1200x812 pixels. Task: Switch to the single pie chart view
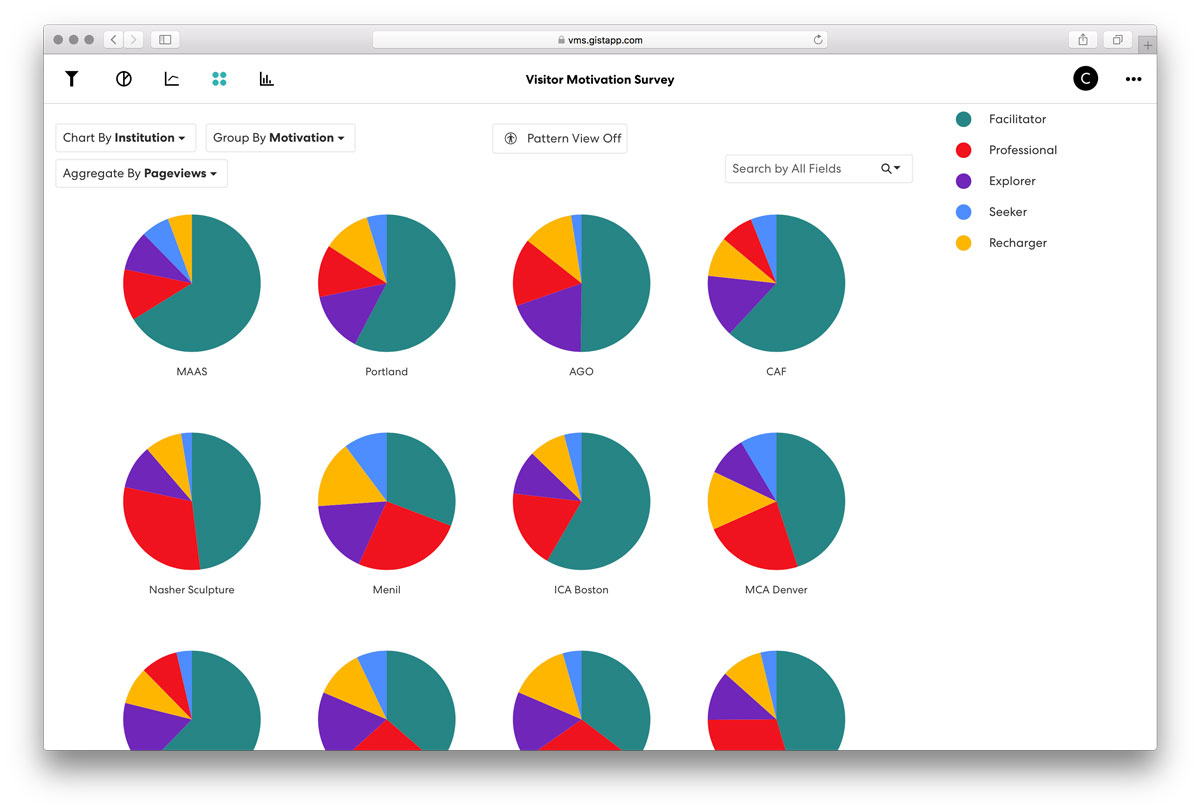tap(124, 79)
